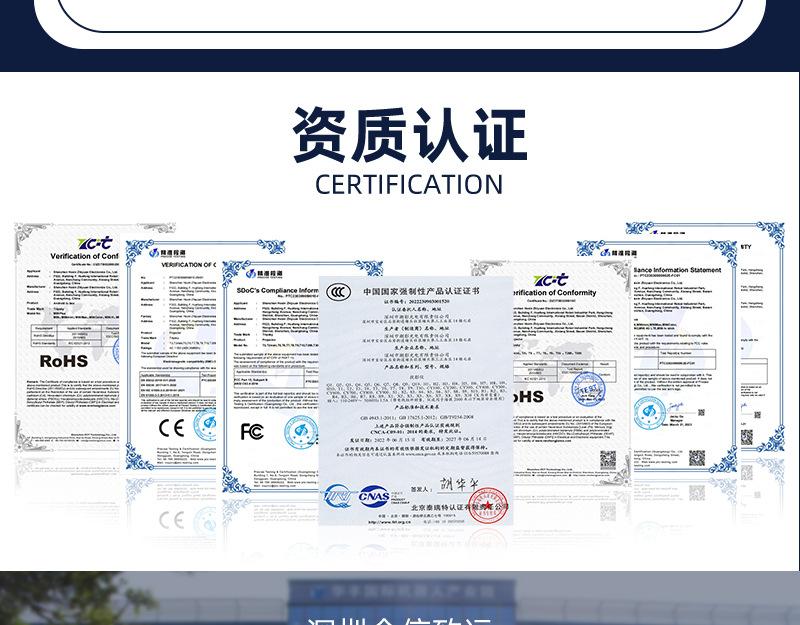Screen dimensions: 800x625
Task: Click the CE mark logo
Action: pos(171,428)
